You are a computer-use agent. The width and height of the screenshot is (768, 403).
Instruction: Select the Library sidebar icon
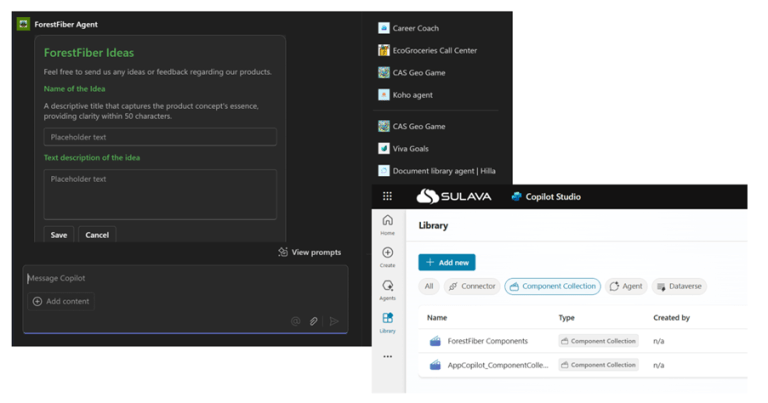coord(387,322)
